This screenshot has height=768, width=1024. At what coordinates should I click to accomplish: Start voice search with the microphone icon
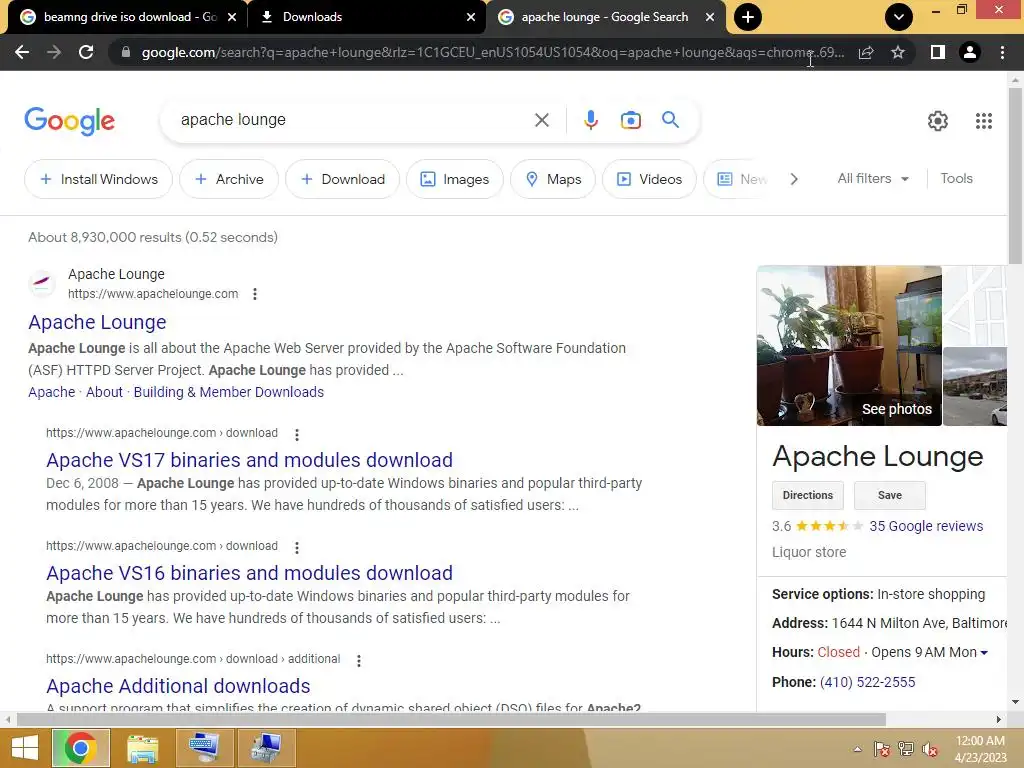(591, 120)
